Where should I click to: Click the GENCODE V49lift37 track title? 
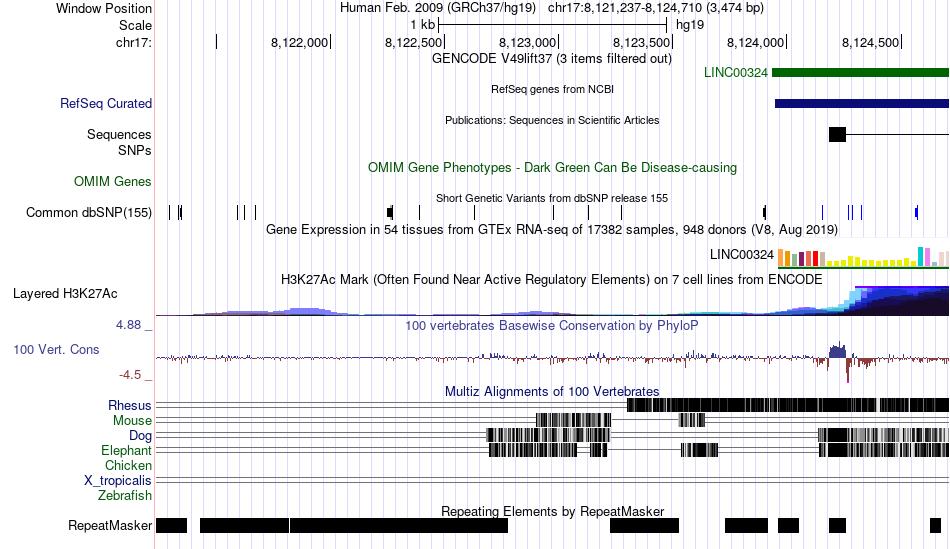(551, 59)
